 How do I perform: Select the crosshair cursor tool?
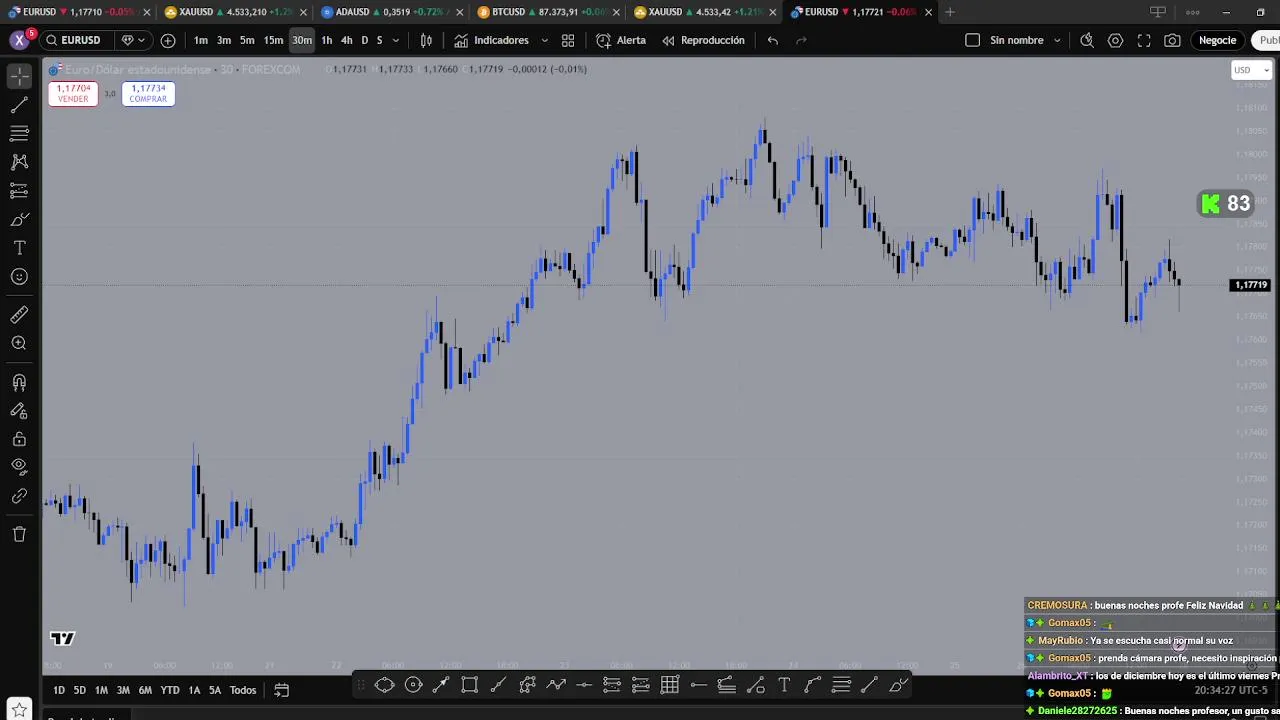tap(19, 76)
